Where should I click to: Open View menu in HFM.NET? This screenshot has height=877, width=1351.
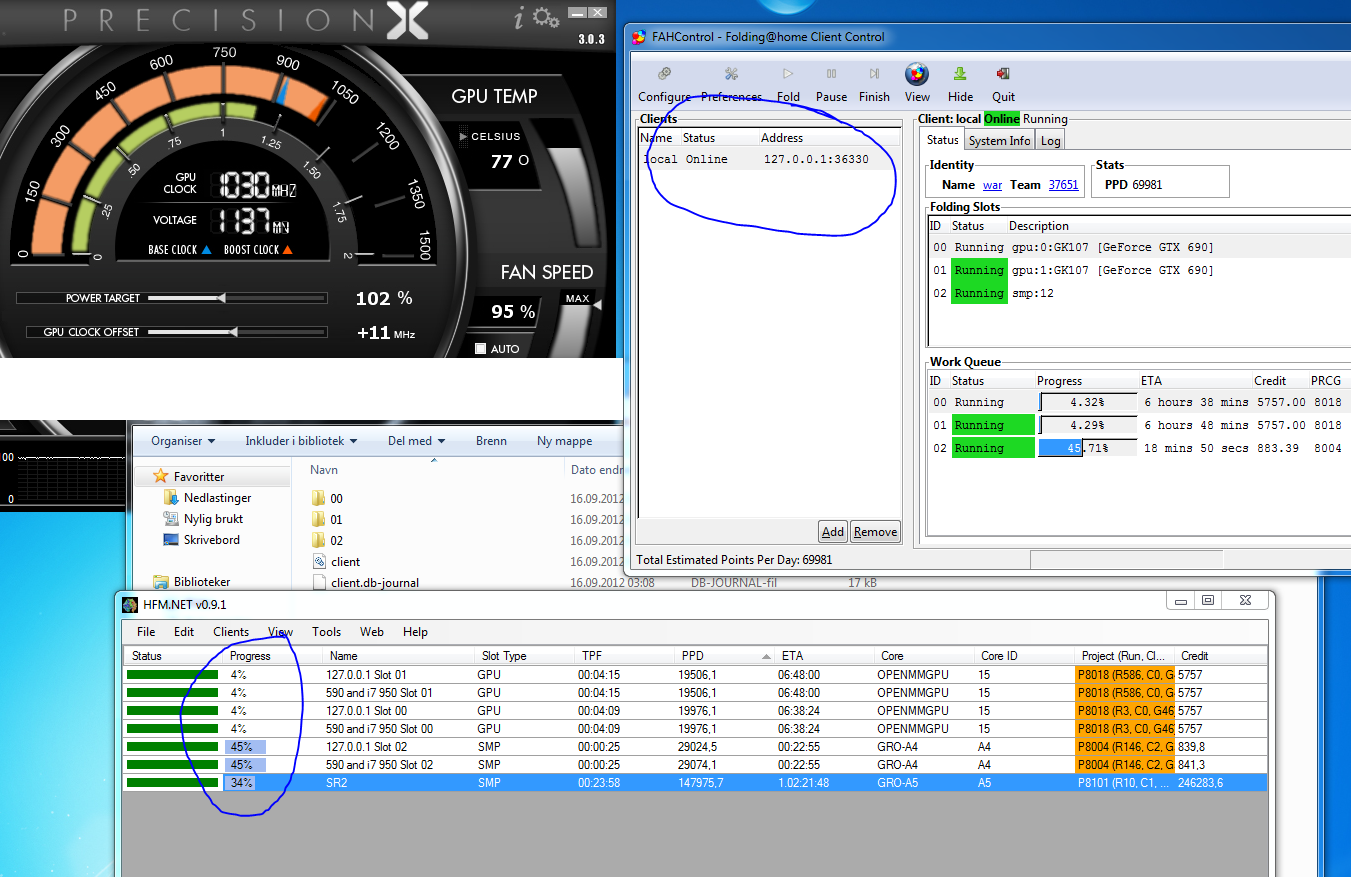coord(280,632)
